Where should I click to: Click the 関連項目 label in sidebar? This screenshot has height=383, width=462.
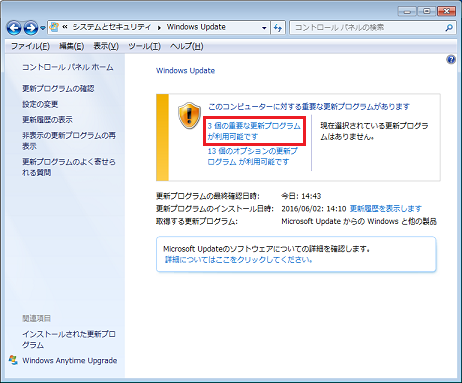[36, 318]
